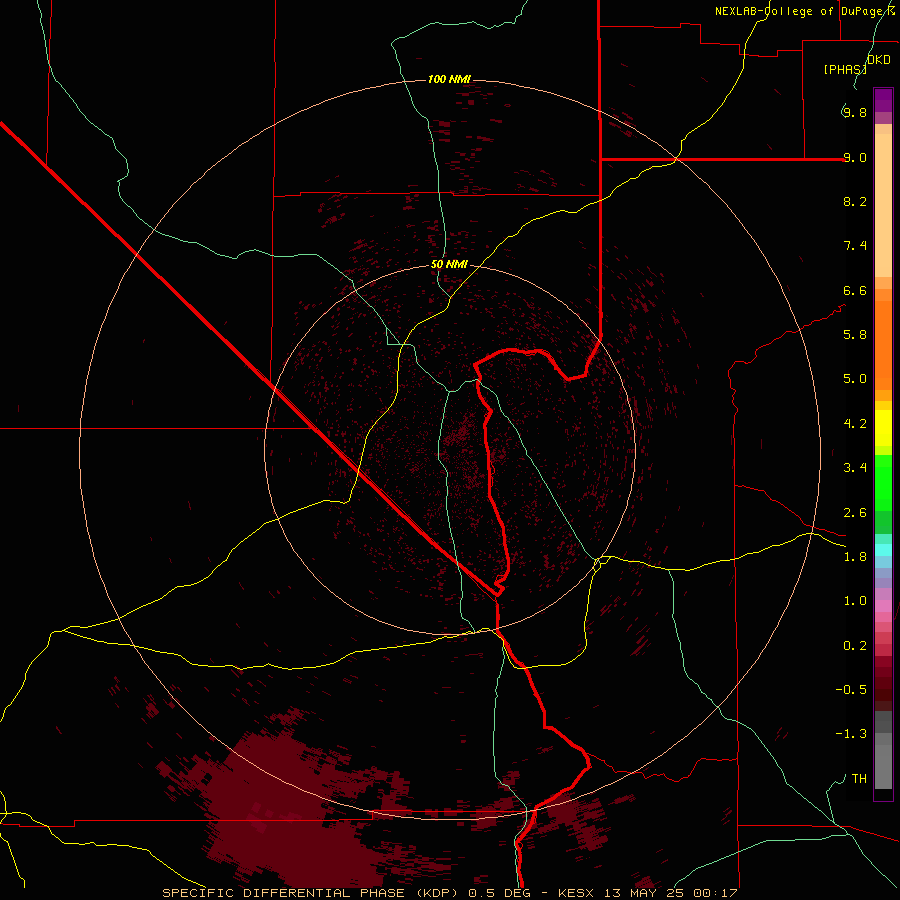Click the 50 NMI range ring label
This screenshot has height=900, width=900.
449,265
